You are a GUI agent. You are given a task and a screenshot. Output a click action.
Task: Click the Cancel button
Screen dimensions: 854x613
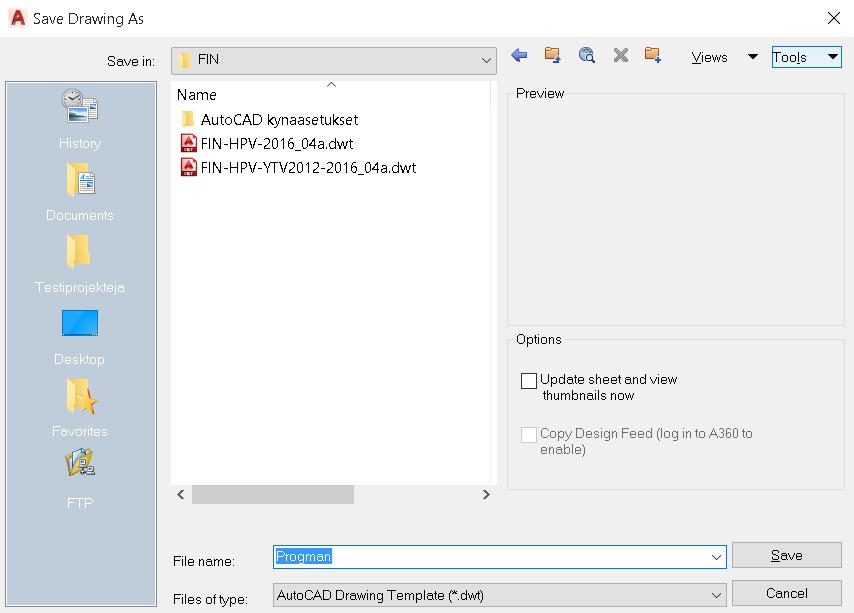786,593
